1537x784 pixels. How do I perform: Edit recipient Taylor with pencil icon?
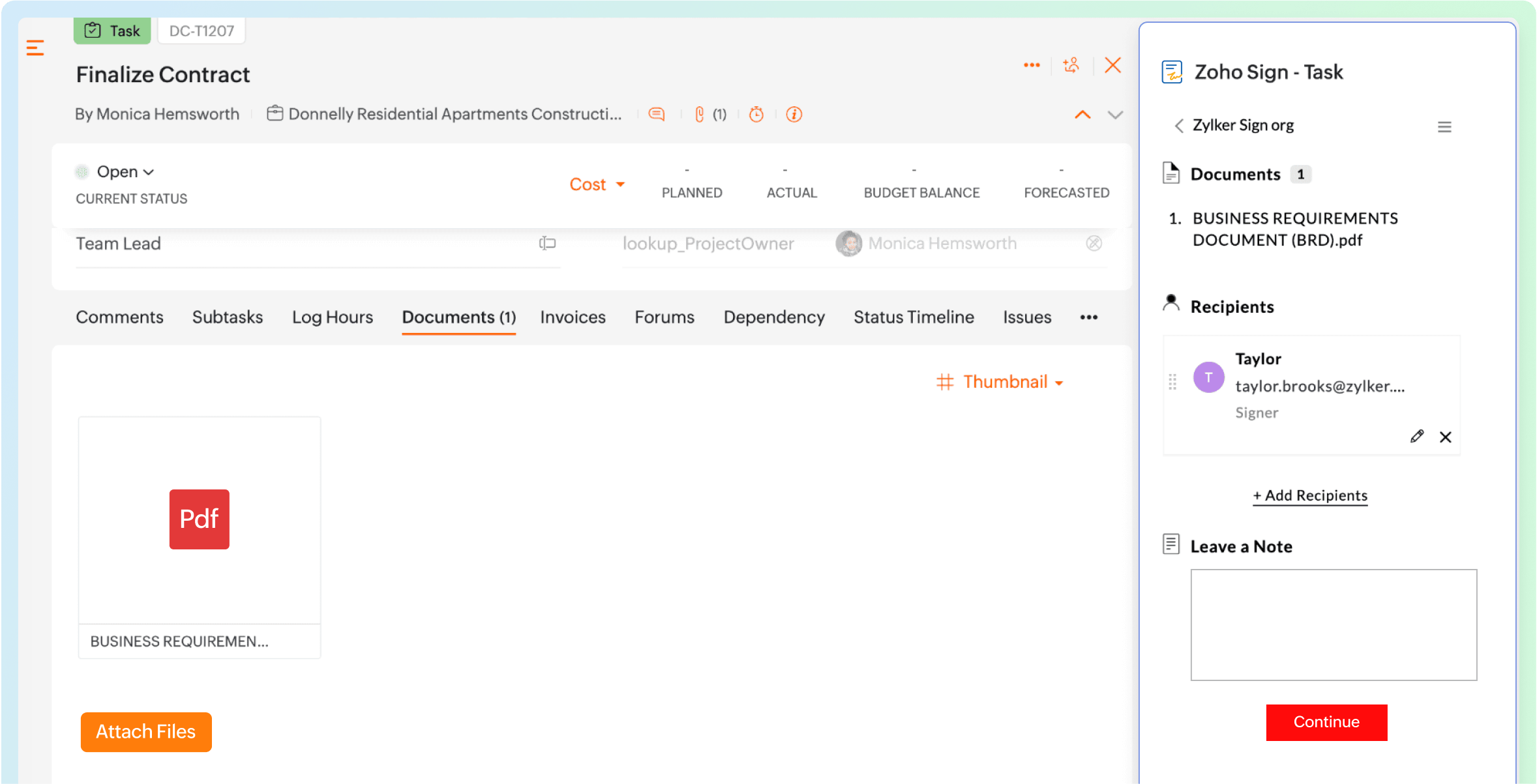(x=1416, y=437)
